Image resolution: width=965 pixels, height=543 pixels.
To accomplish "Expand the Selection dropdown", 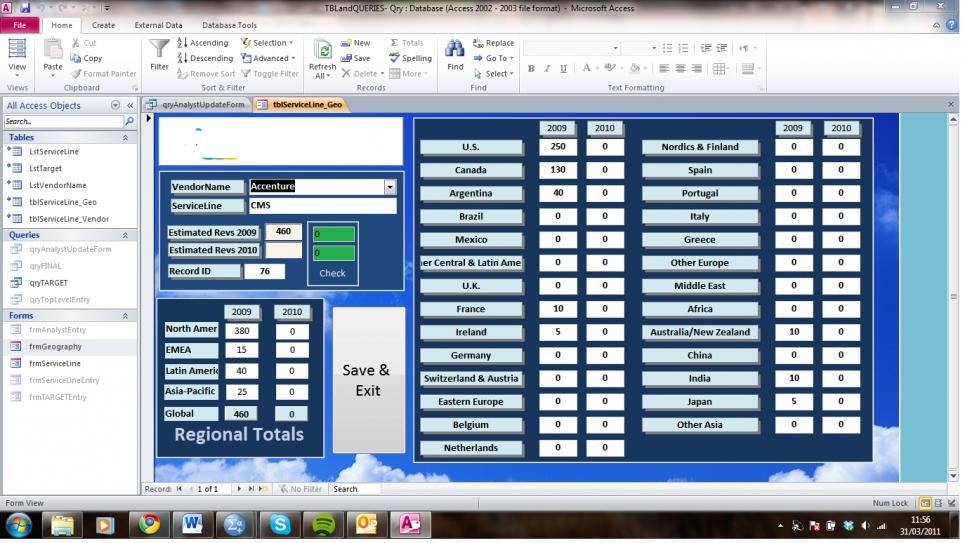I will pos(267,42).
